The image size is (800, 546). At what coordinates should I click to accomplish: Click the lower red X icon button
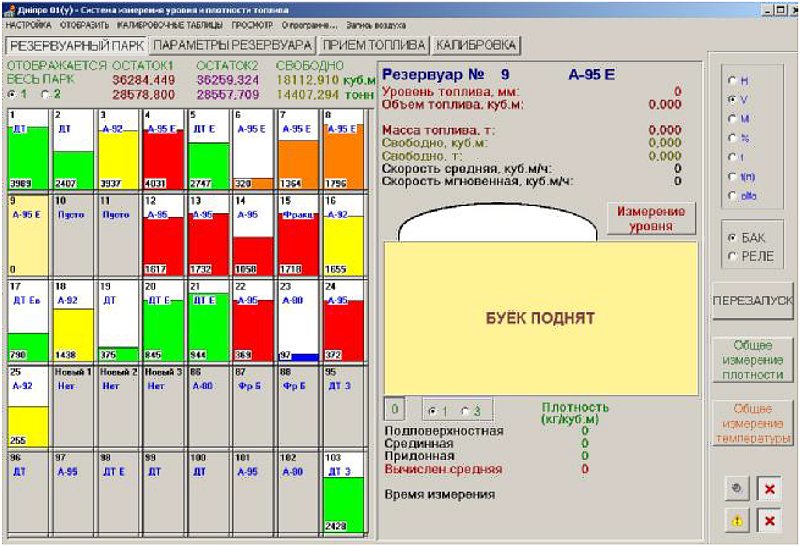[x=769, y=520]
